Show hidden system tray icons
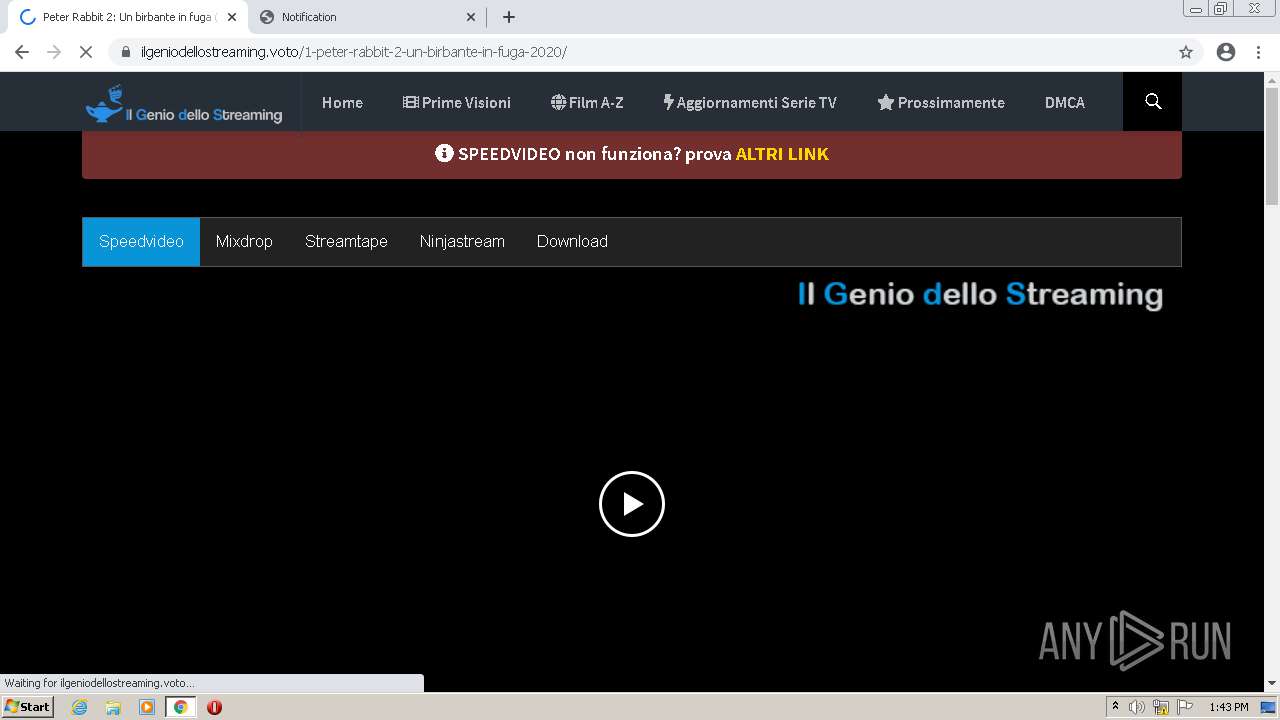 pos(1115,707)
